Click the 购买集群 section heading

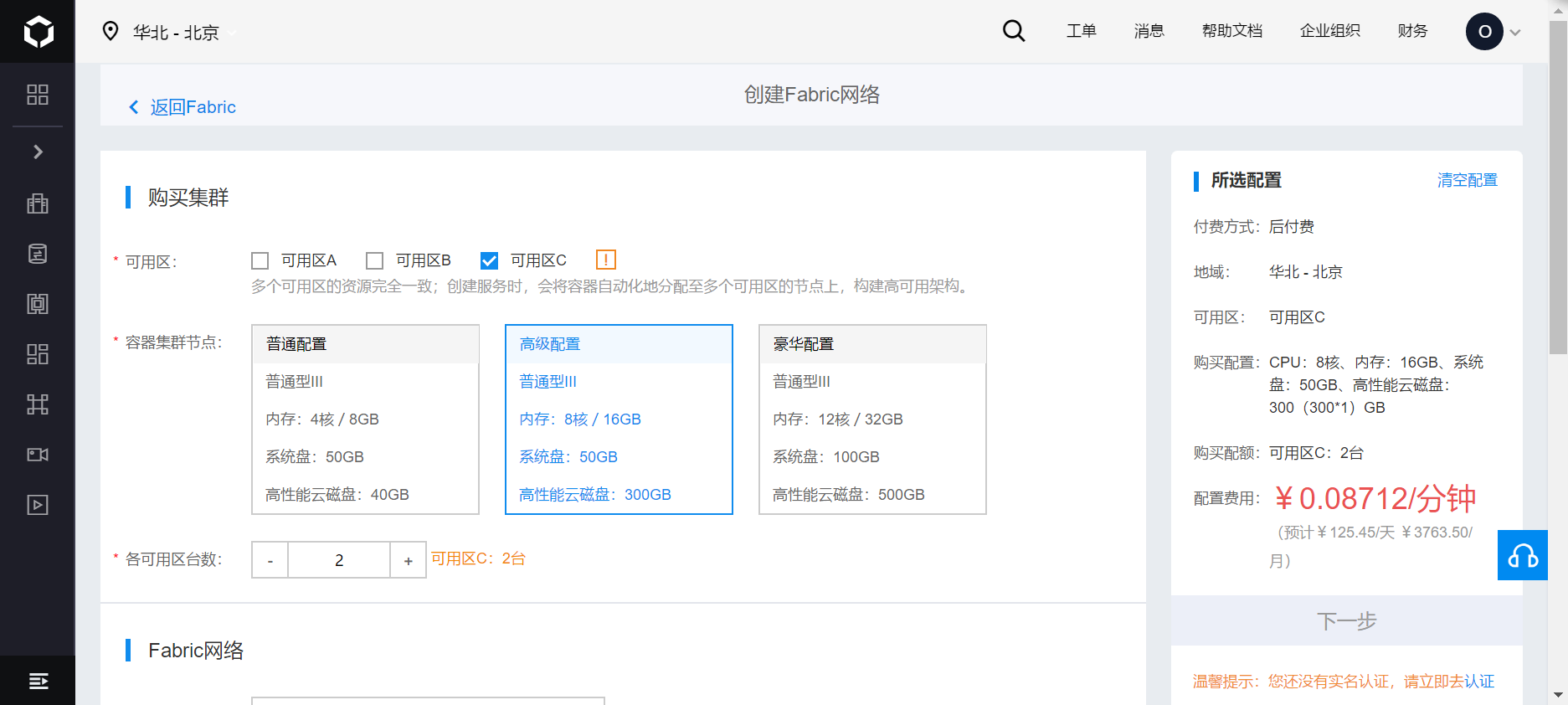[x=188, y=198]
